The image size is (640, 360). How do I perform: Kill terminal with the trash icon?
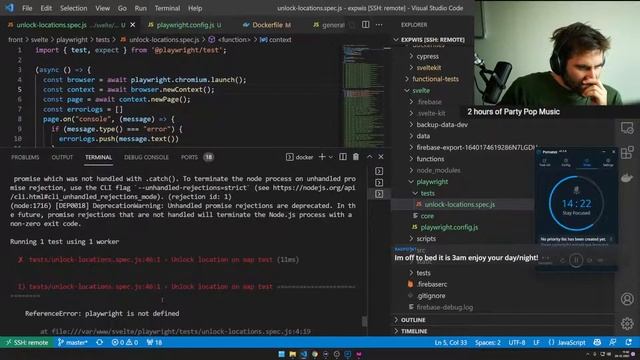(356, 157)
